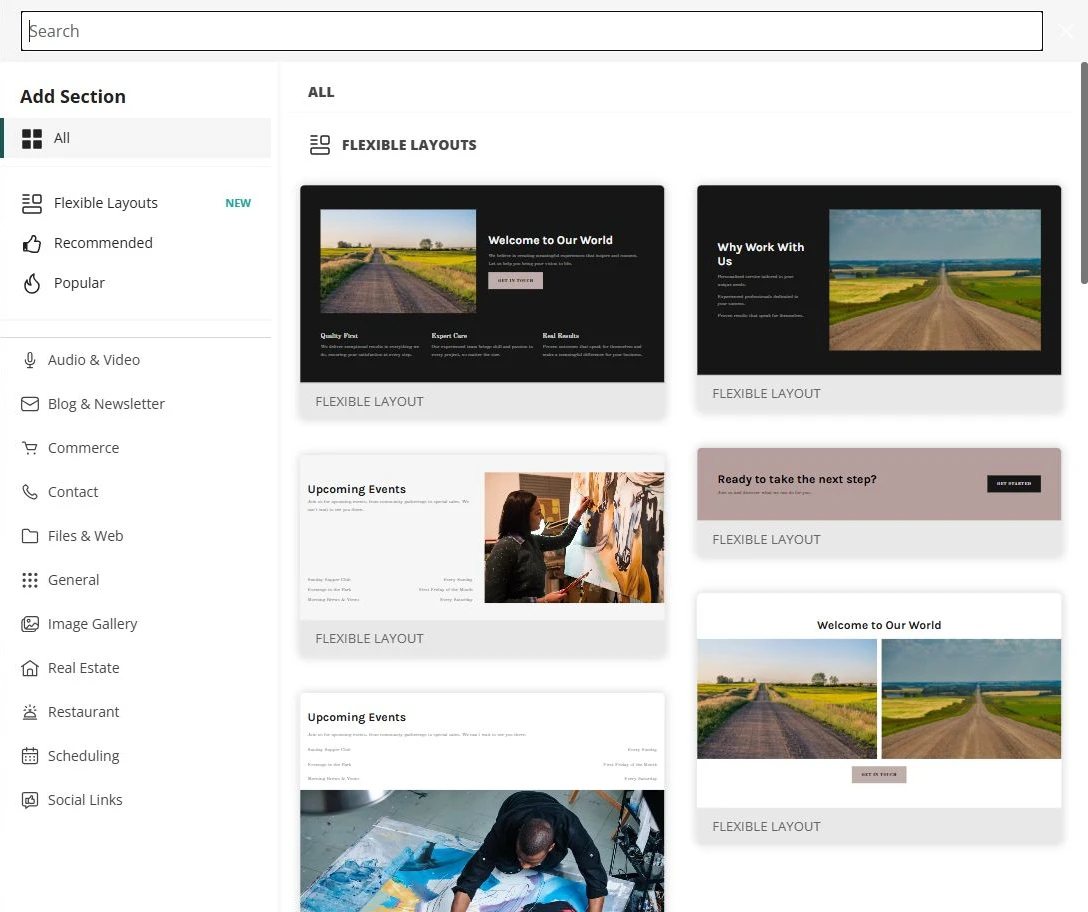Choose Ready to take the next step layout
Image resolution: width=1088 pixels, height=912 pixels.
pos(879,503)
